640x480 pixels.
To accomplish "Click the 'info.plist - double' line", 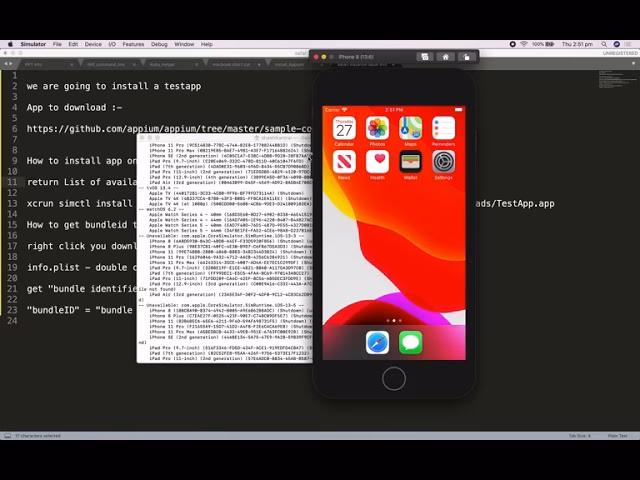I will click(x=82, y=267).
